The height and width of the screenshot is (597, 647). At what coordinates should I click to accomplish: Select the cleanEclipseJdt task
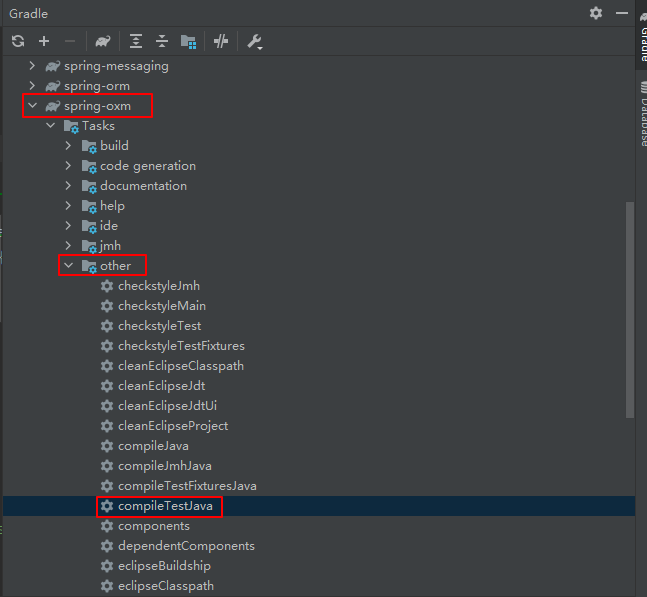click(x=161, y=386)
